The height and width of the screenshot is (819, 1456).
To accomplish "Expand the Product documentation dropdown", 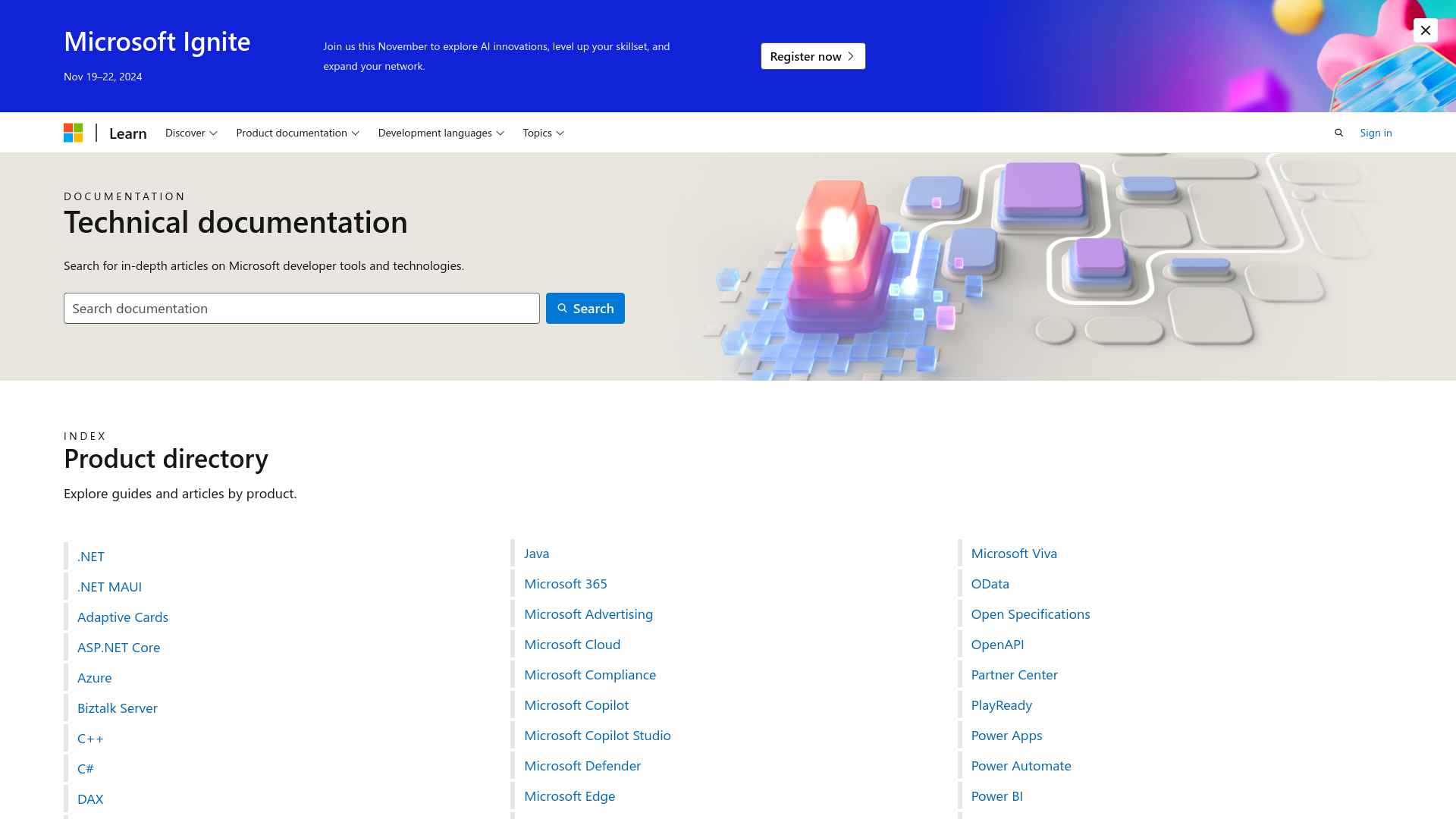I will pyautogui.click(x=297, y=132).
